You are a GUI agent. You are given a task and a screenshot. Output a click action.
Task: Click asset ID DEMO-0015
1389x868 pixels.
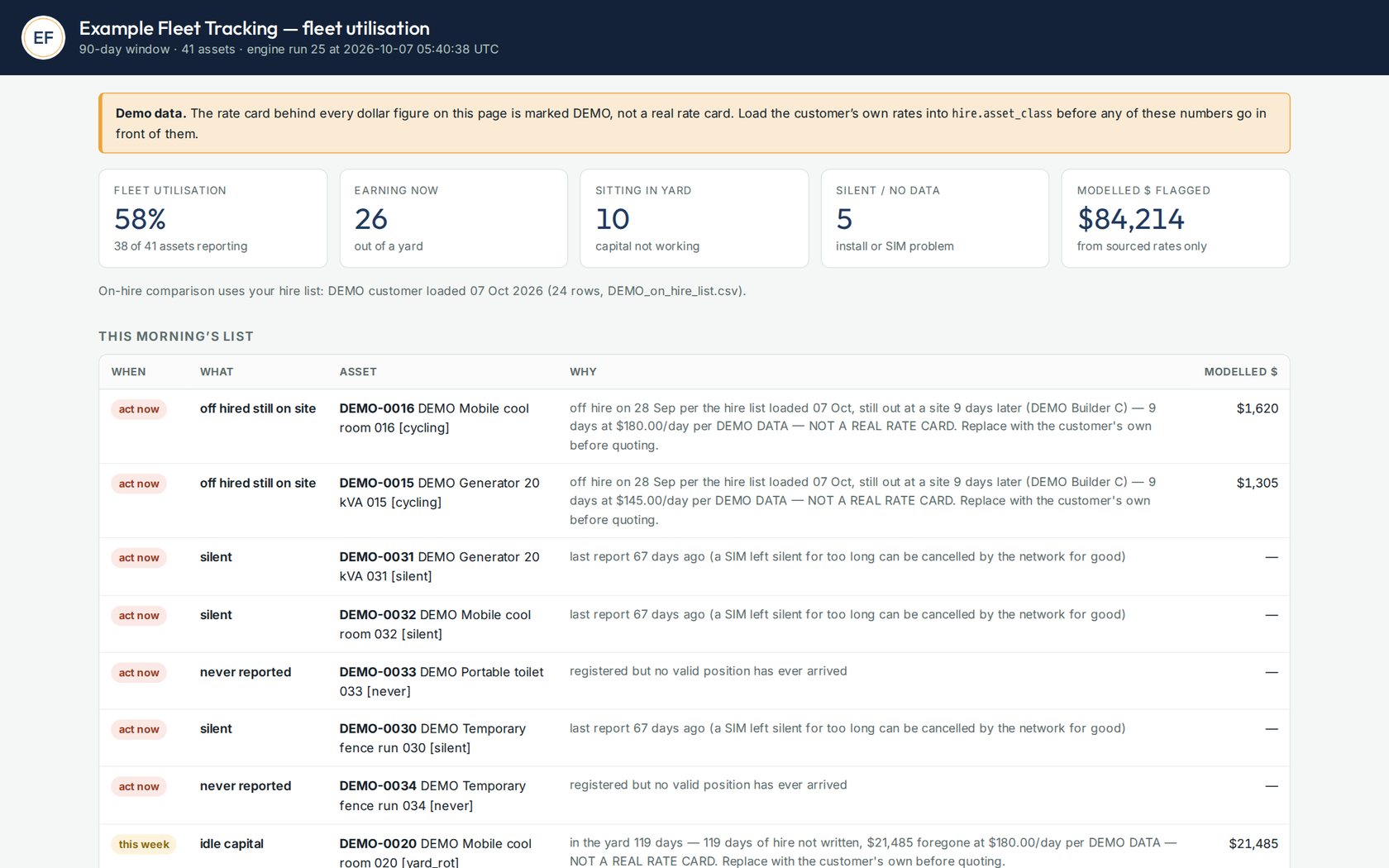click(x=377, y=483)
